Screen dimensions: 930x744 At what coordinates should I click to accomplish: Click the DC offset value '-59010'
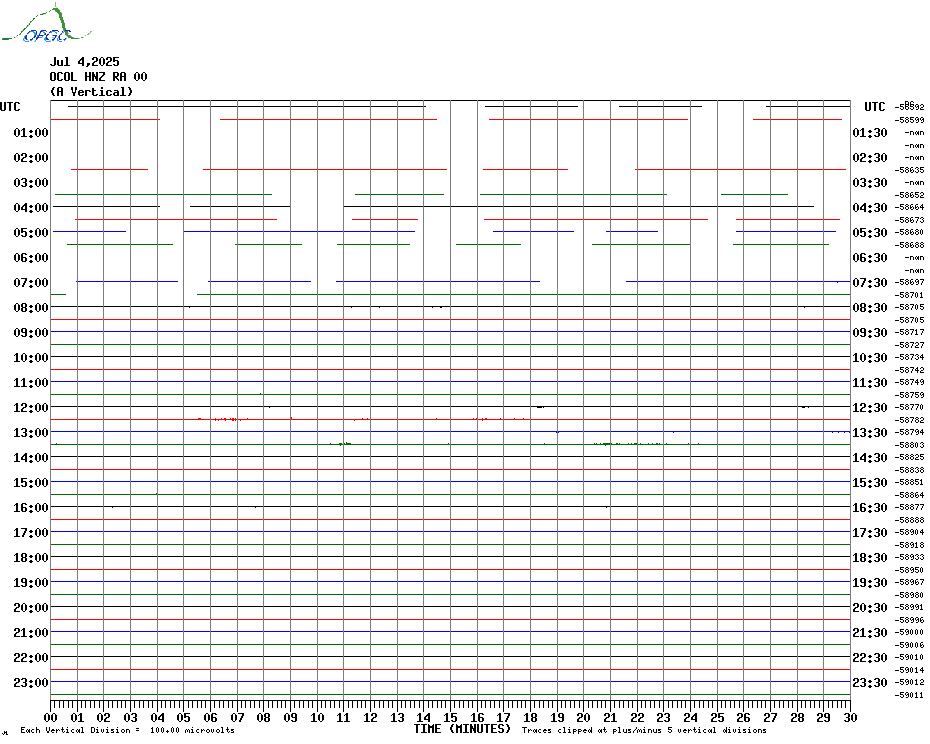(910, 657)
